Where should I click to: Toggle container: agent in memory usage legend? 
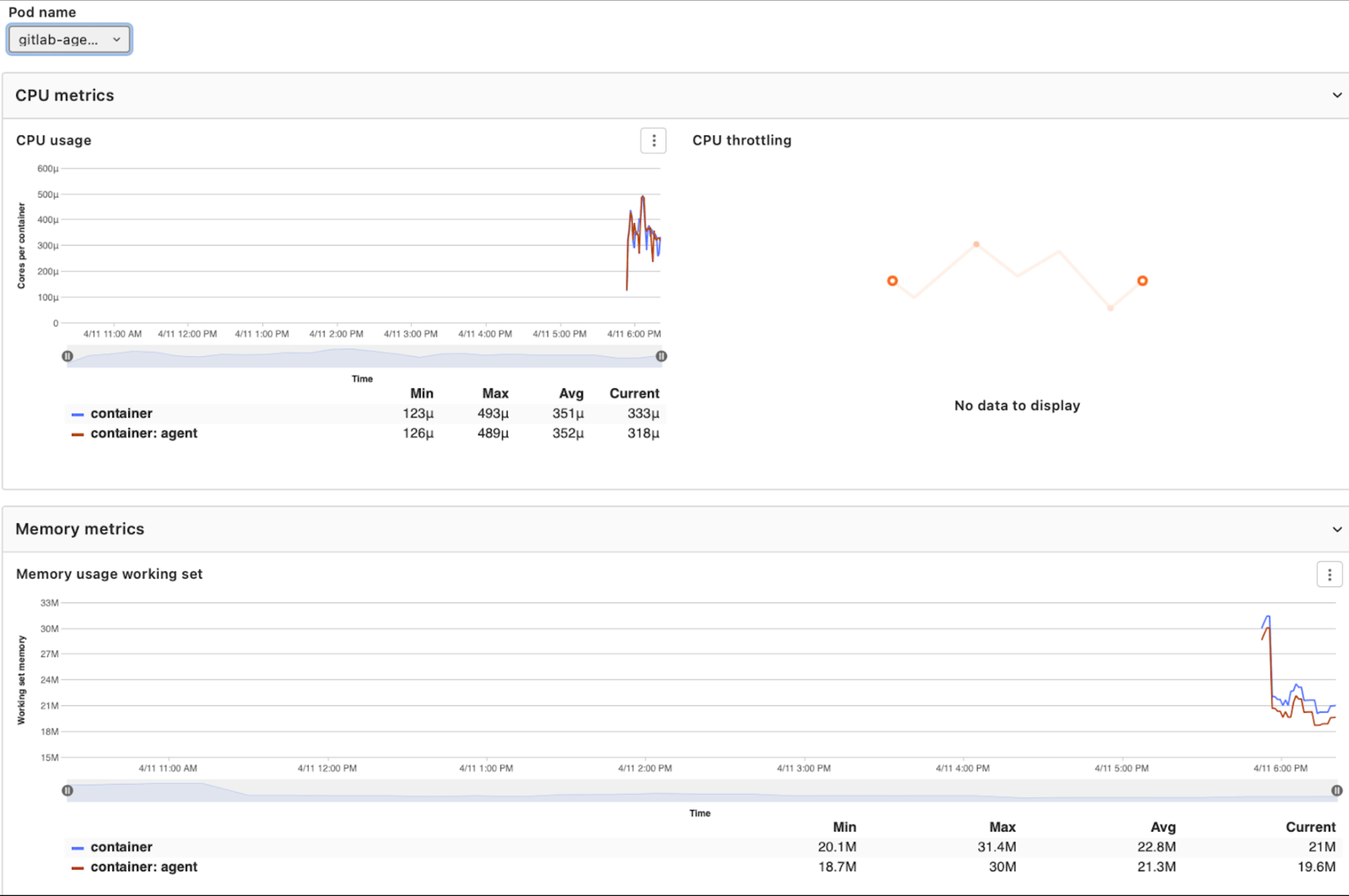(x=143, y=867)
